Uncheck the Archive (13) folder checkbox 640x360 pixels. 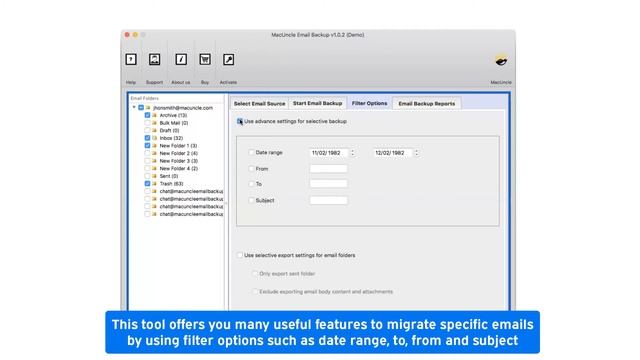pos(147,116)
